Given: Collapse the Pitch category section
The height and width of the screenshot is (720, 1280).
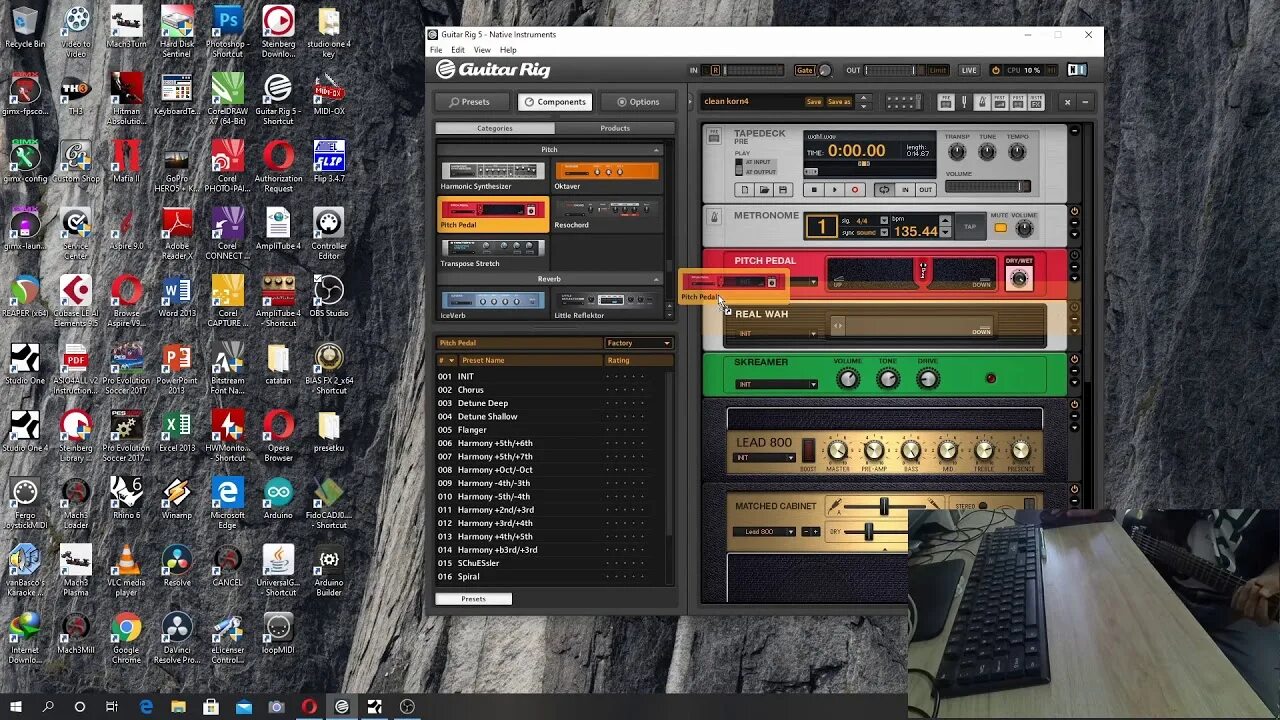Looking at the screenshot, I should tap(657, 150).
